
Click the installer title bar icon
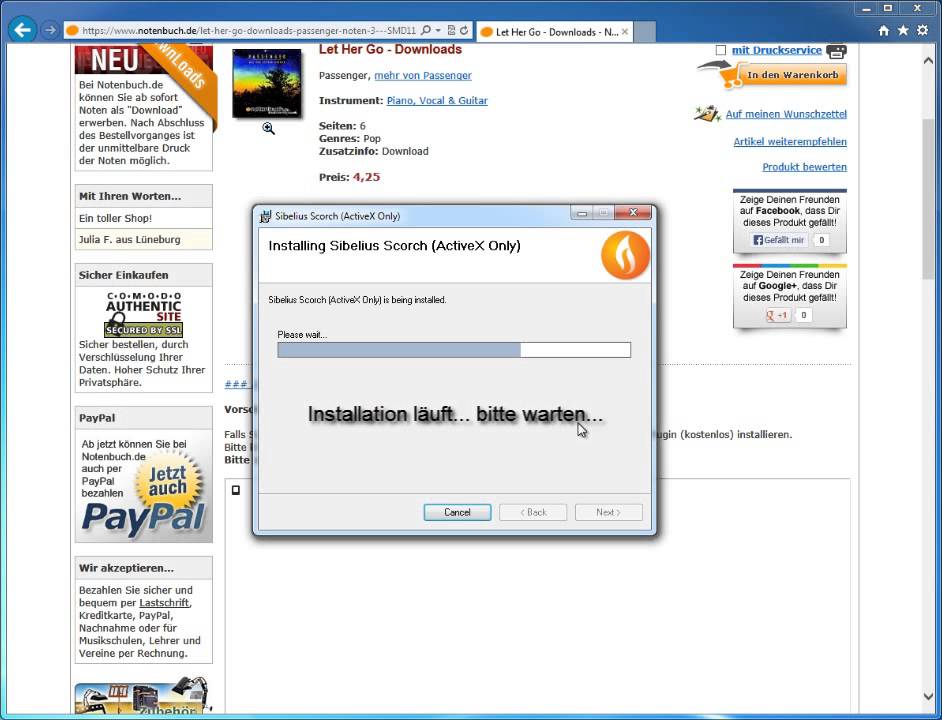265,216
